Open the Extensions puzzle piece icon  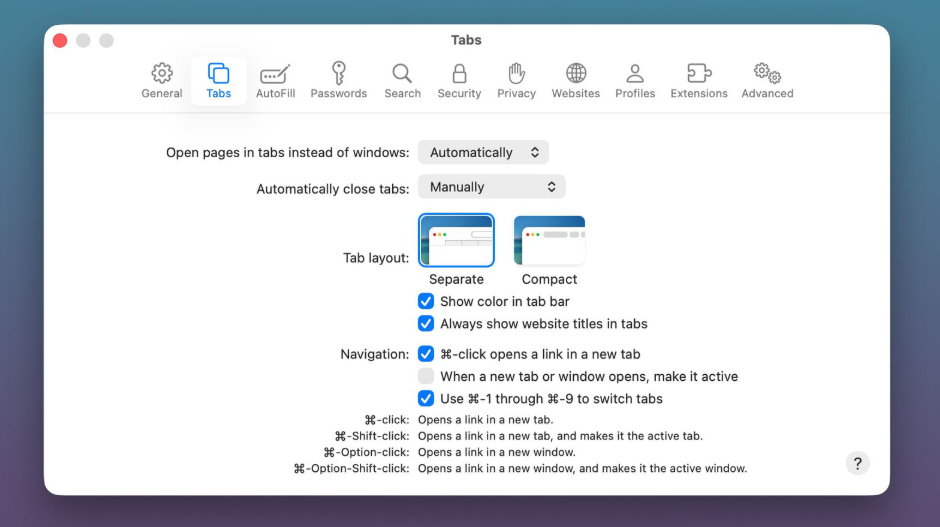(699, 73)
